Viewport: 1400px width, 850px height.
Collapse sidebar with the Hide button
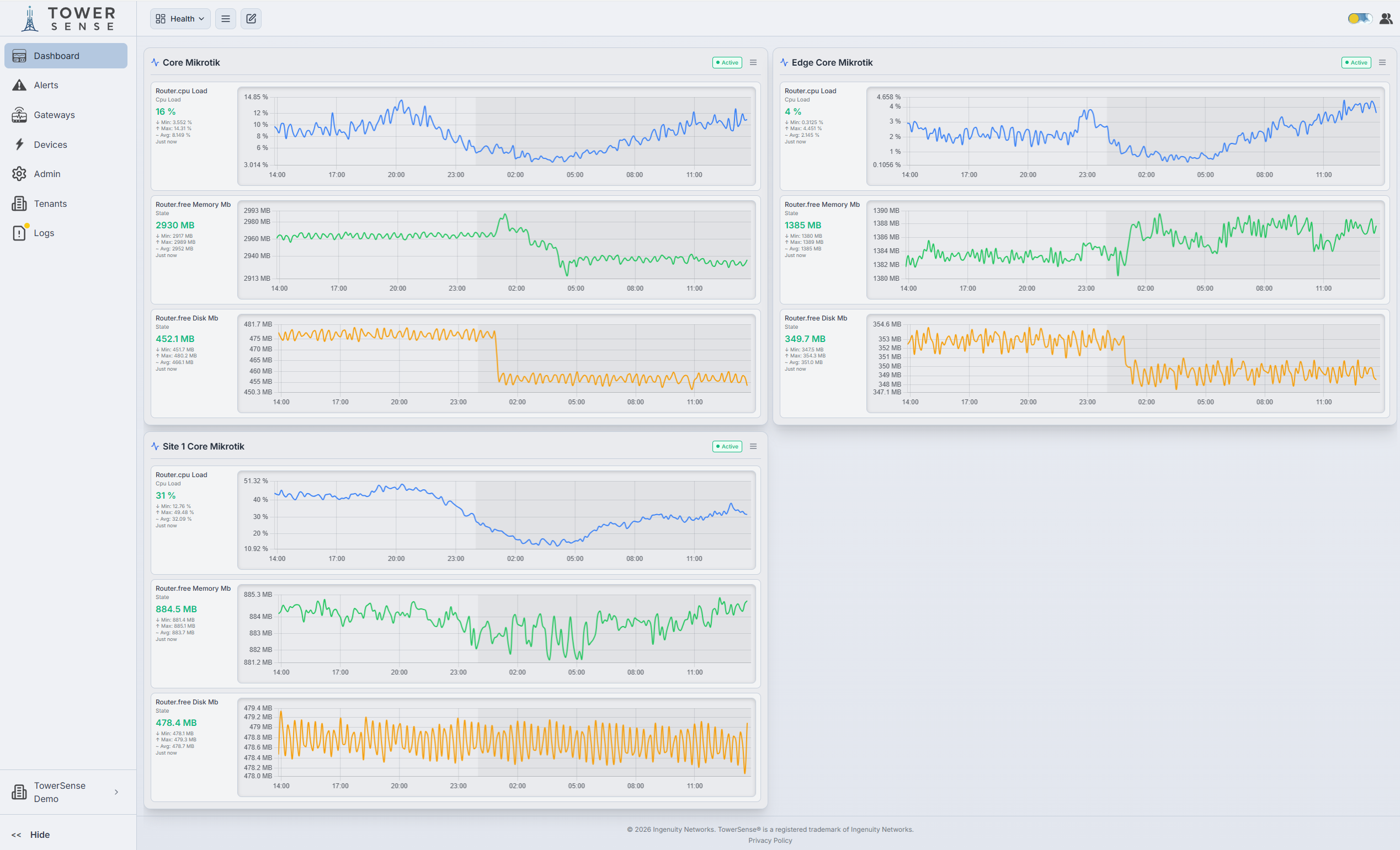coord(31,835)
